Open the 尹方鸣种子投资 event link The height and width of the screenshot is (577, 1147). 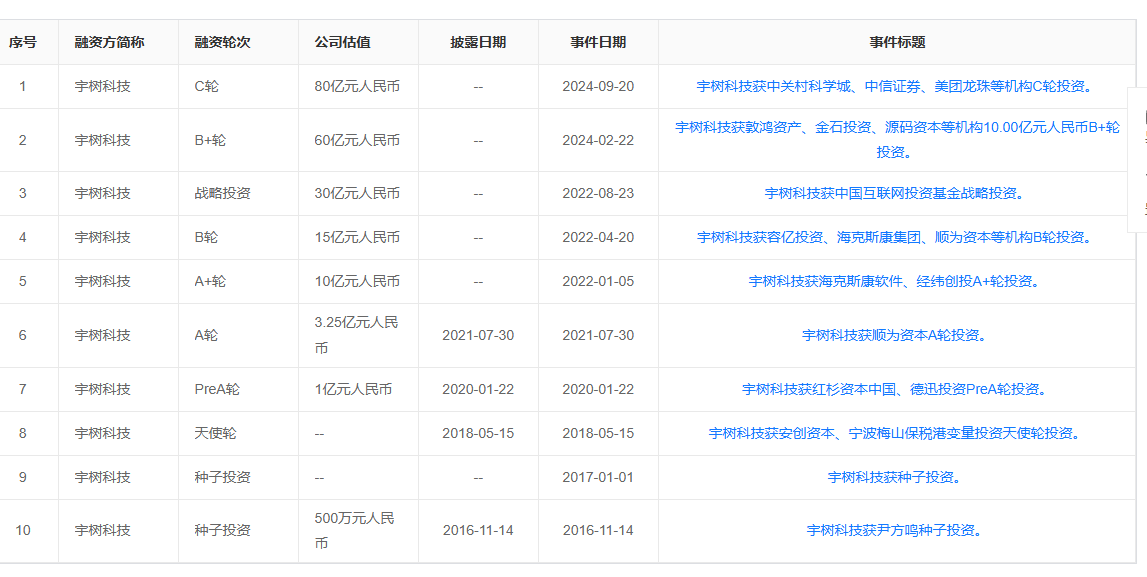897,530
